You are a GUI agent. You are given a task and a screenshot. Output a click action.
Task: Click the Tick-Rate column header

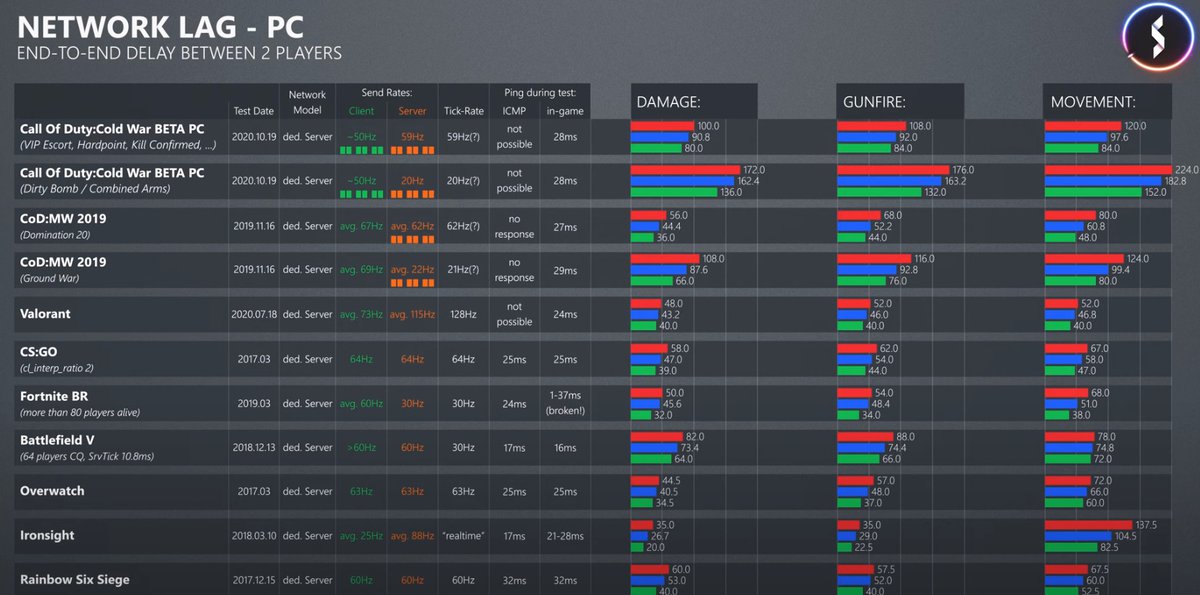pos(463,111)
